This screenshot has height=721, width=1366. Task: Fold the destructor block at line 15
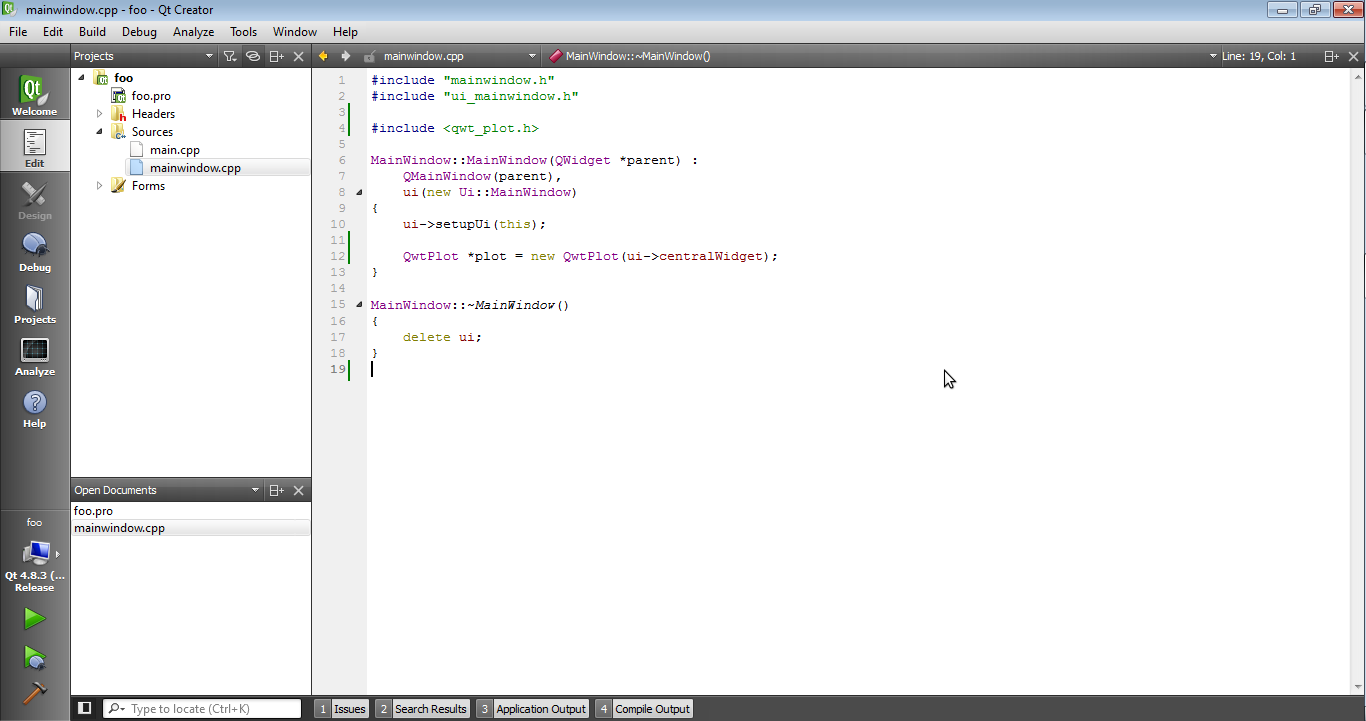point(359,304)
